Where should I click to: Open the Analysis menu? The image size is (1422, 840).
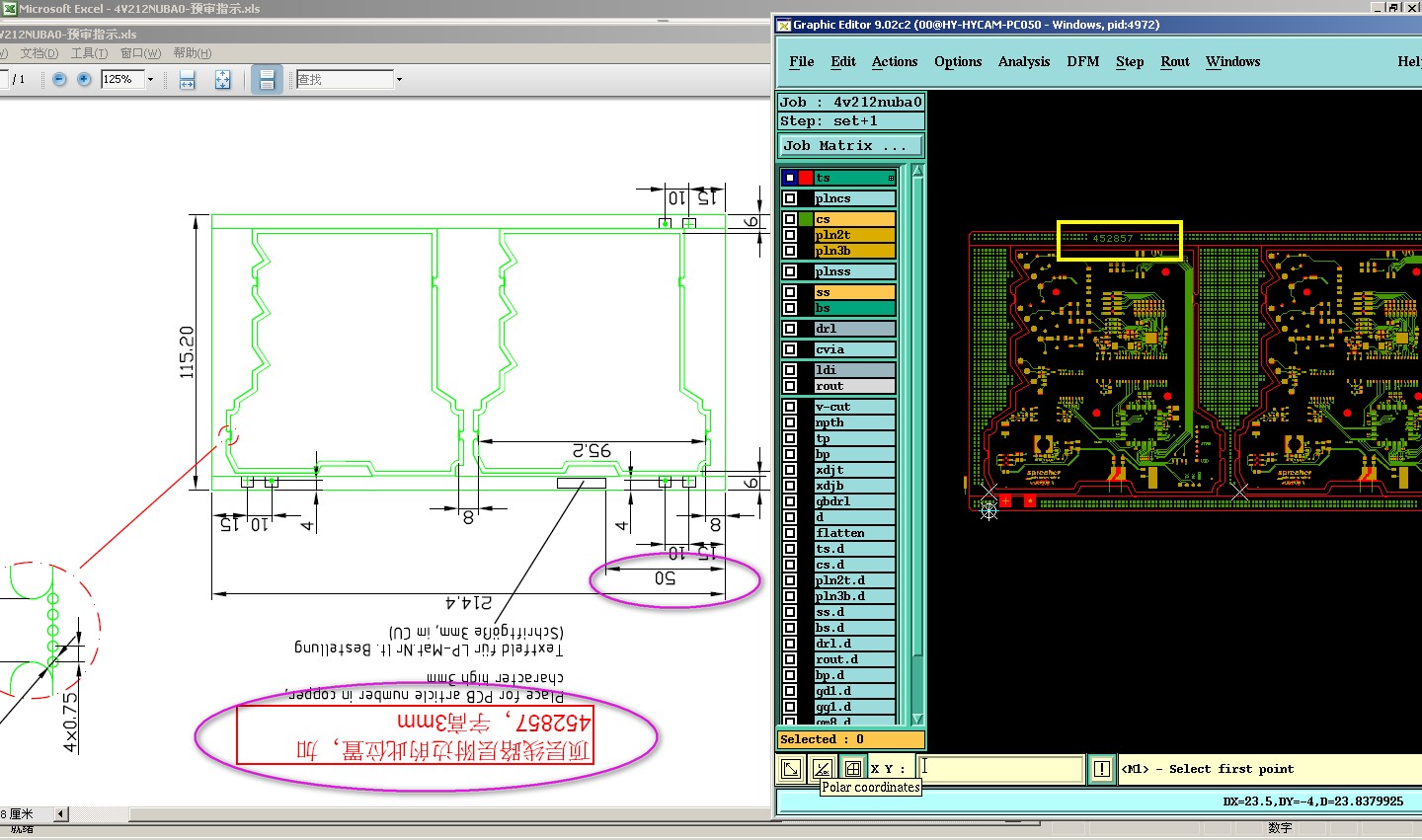pos(1024,61)
